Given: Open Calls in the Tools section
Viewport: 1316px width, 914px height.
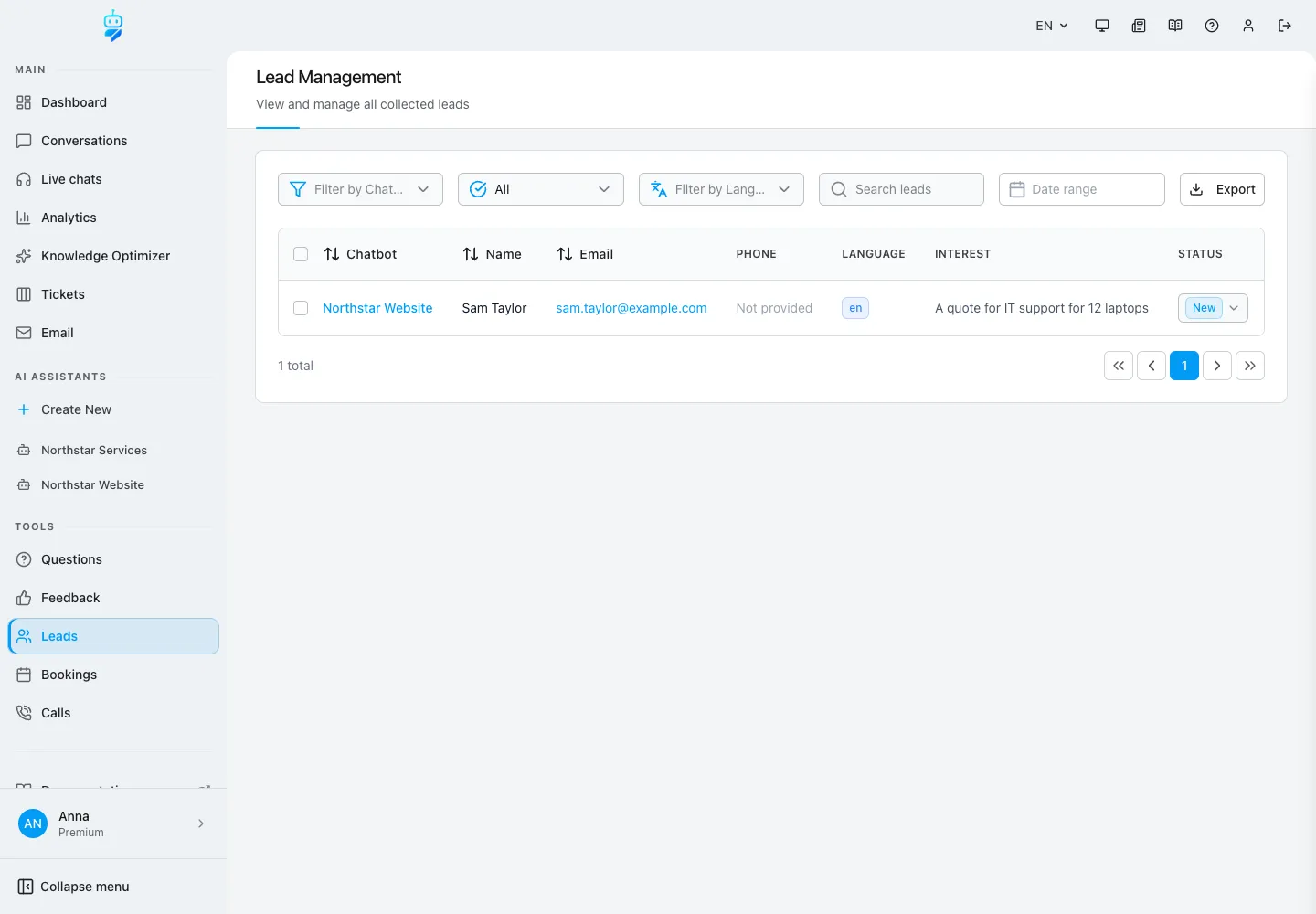Looking at the screenshot, I should 113,713.
